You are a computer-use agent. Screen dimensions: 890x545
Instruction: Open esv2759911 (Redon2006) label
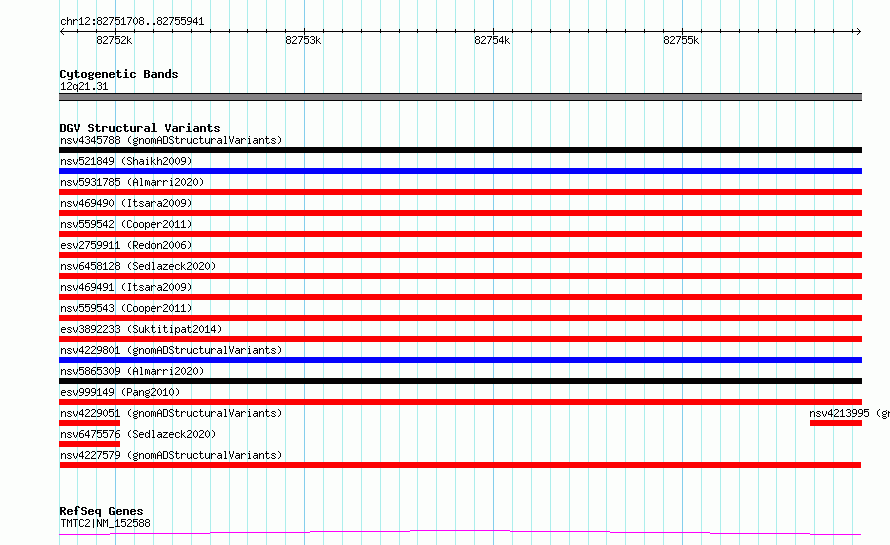point(126,245)
